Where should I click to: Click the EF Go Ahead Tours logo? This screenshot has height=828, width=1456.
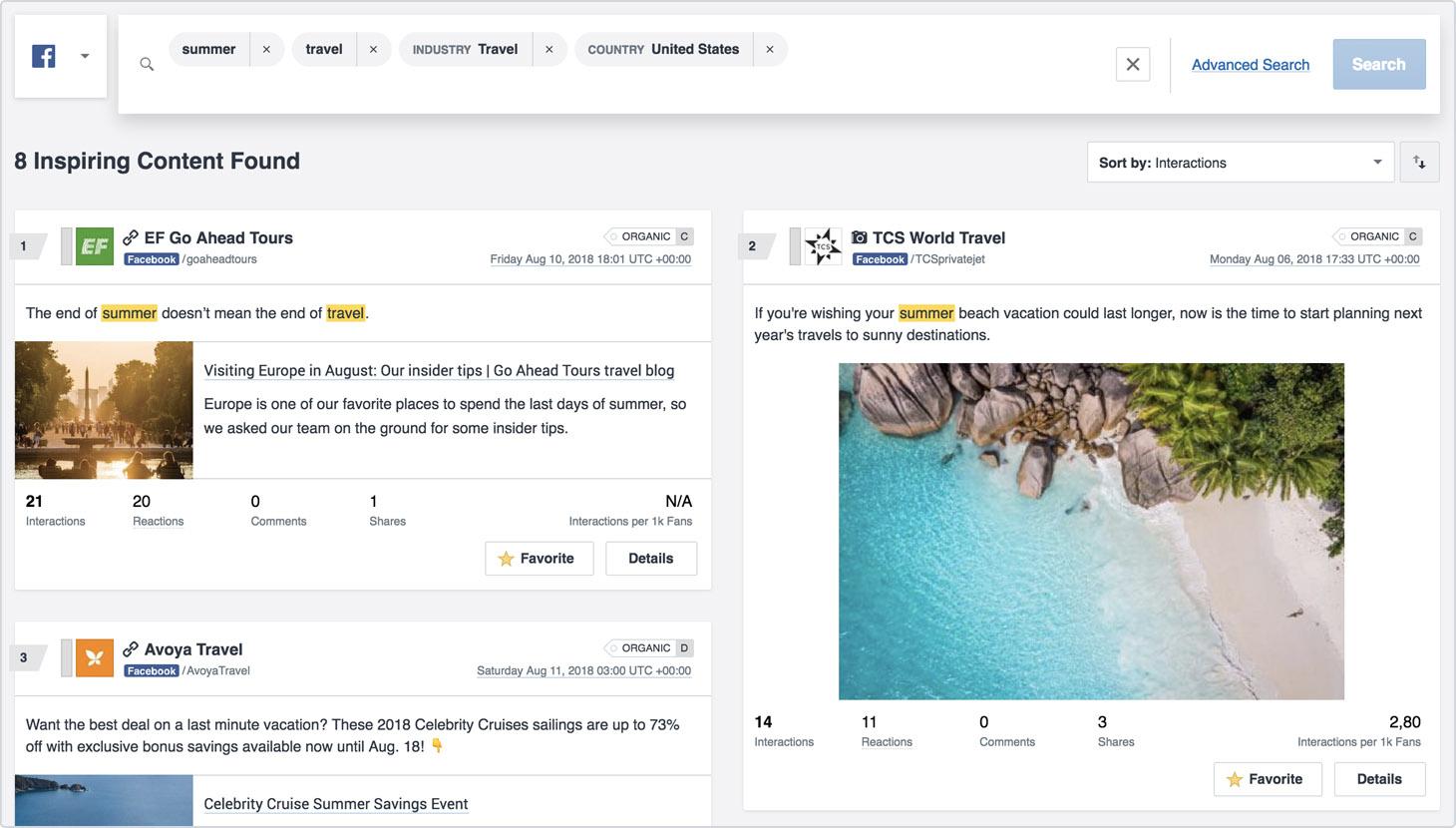tap(95, 246)
